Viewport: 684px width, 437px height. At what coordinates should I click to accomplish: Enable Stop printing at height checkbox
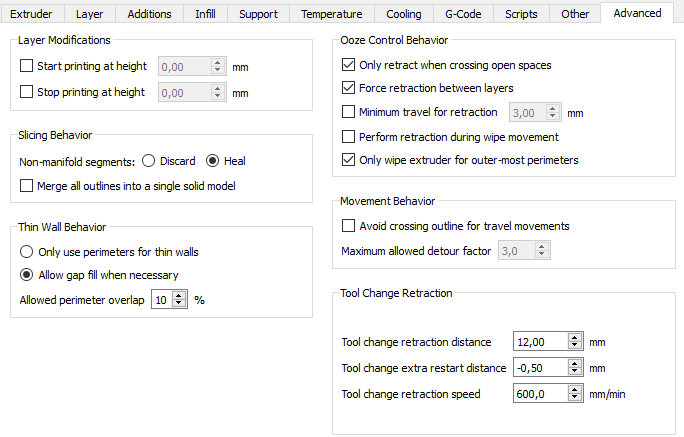(x=27, y=92)
